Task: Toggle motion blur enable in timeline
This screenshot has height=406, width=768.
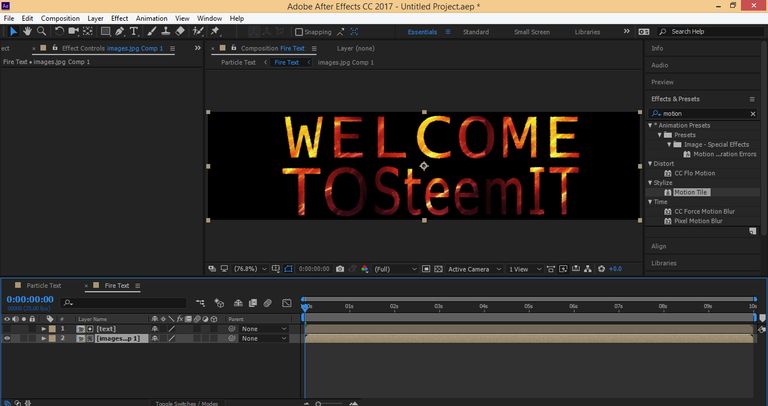Action: 267,303
